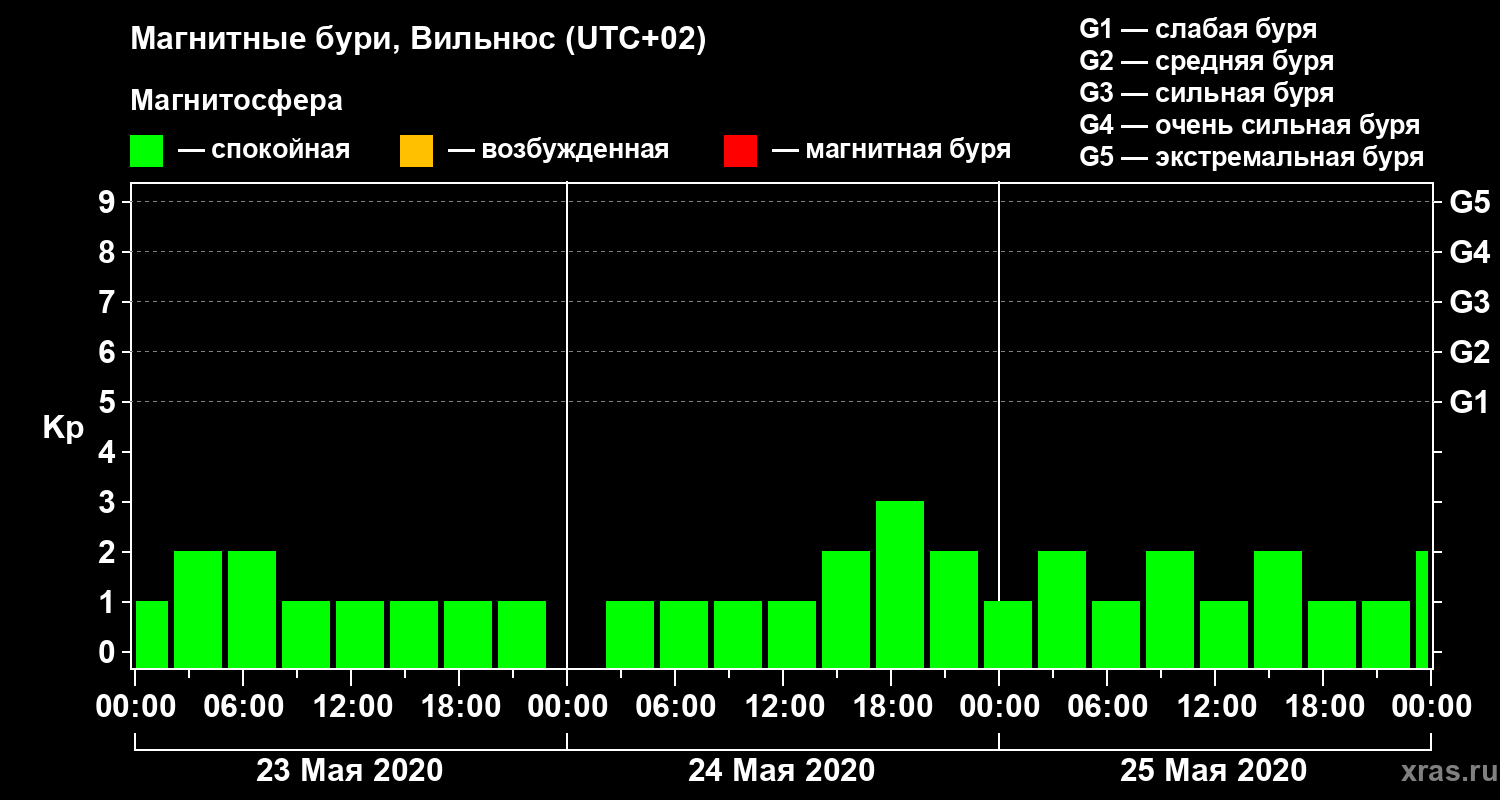Click the '23 Мая 2020' date label
Screen dimensions: 1500x800
349,771
